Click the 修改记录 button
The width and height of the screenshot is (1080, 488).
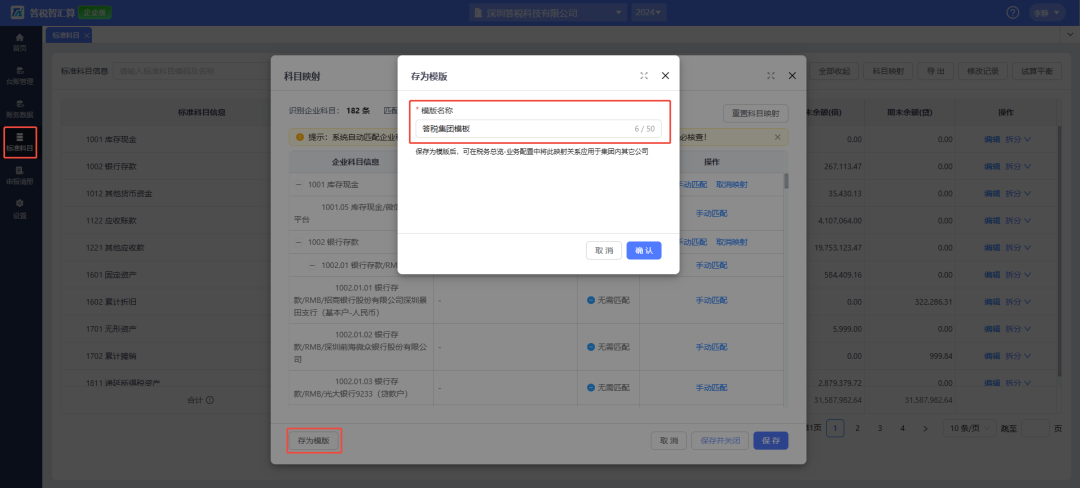(x=984, y=71)
